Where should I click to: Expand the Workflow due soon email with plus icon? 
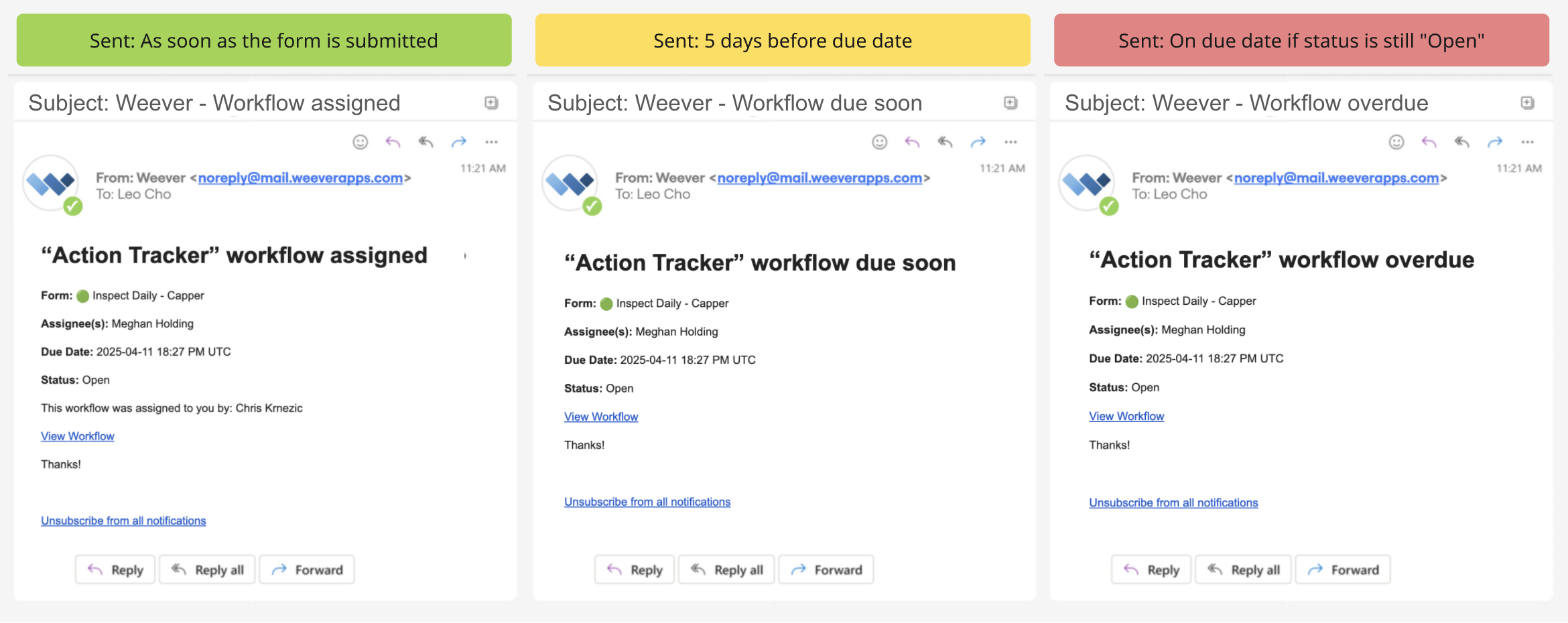[x=1010, y=102]
